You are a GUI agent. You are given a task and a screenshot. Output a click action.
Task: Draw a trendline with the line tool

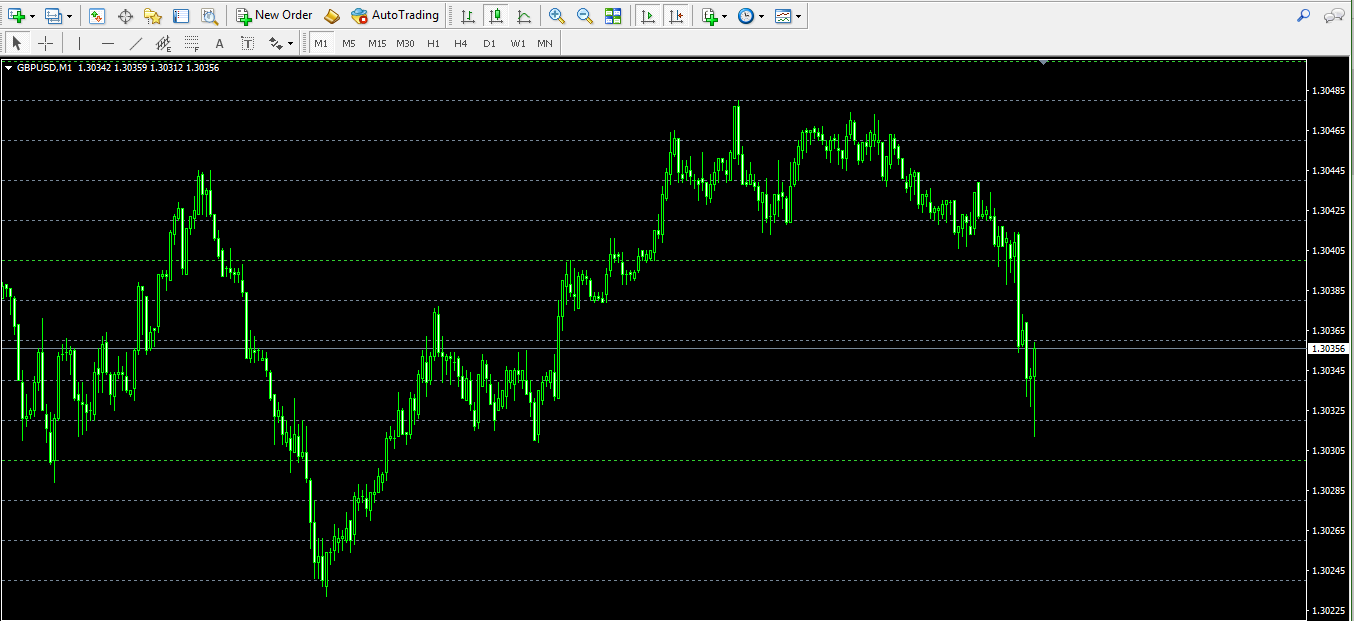(136, 43)
